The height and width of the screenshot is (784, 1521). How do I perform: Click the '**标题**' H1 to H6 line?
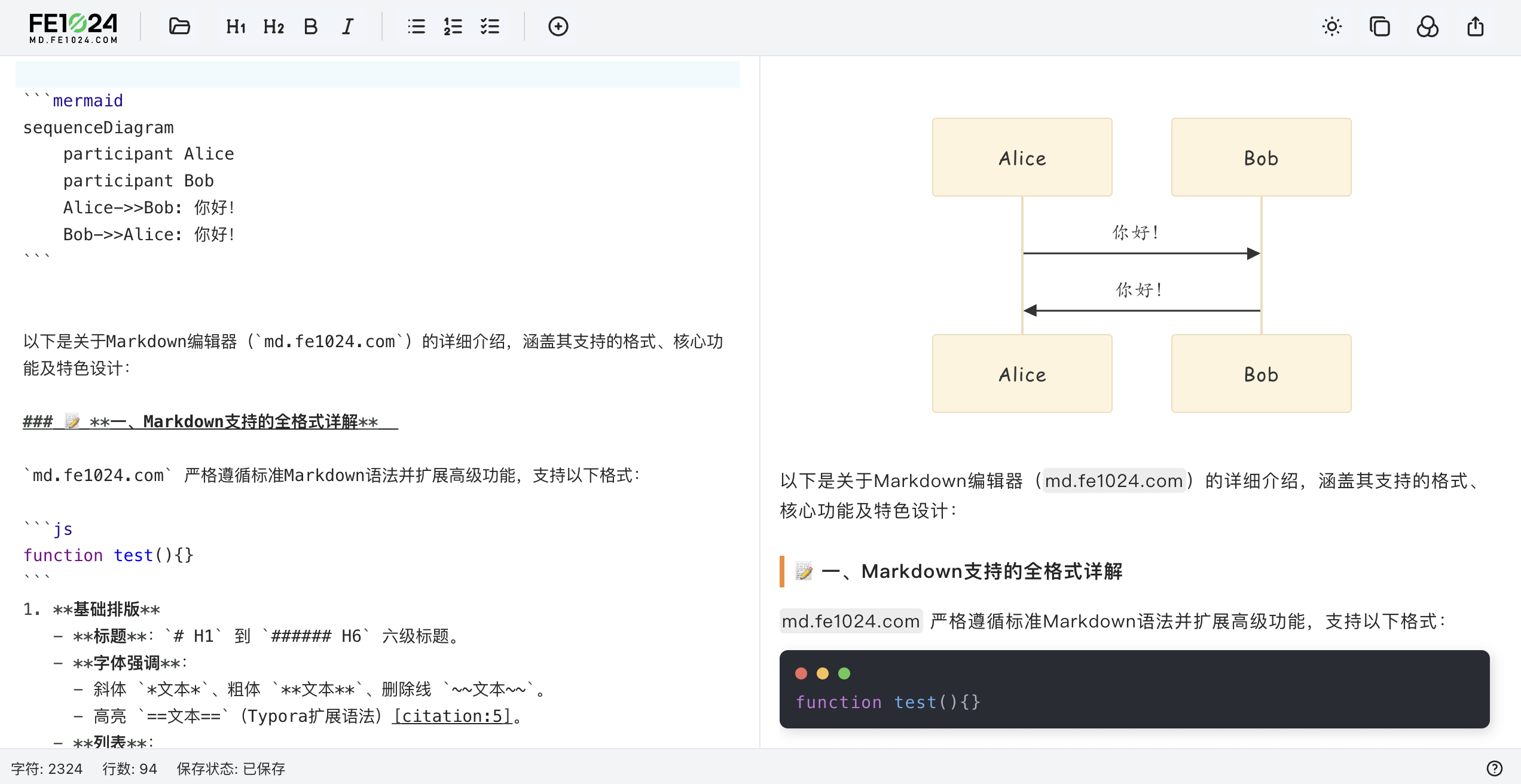pos(257,636)
